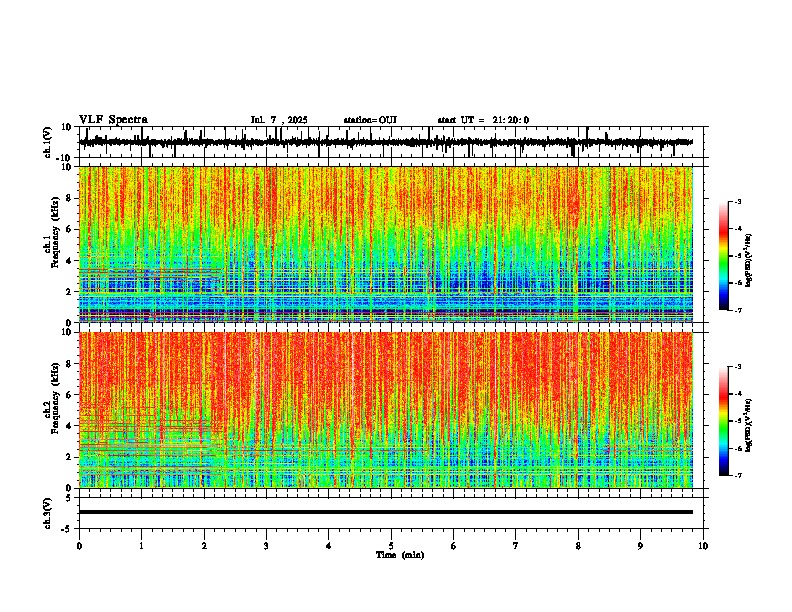Click the thick black ch.3 trace line
The width and height of the screenshot is (792, 612).
tap(385, 512)
